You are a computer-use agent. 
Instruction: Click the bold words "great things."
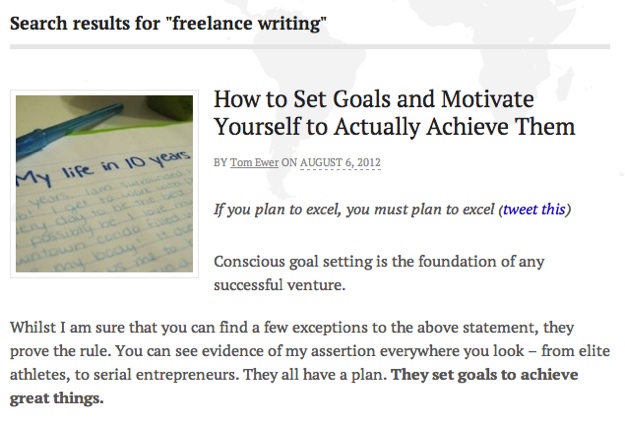pyautogui.click(x=56, y=398)
